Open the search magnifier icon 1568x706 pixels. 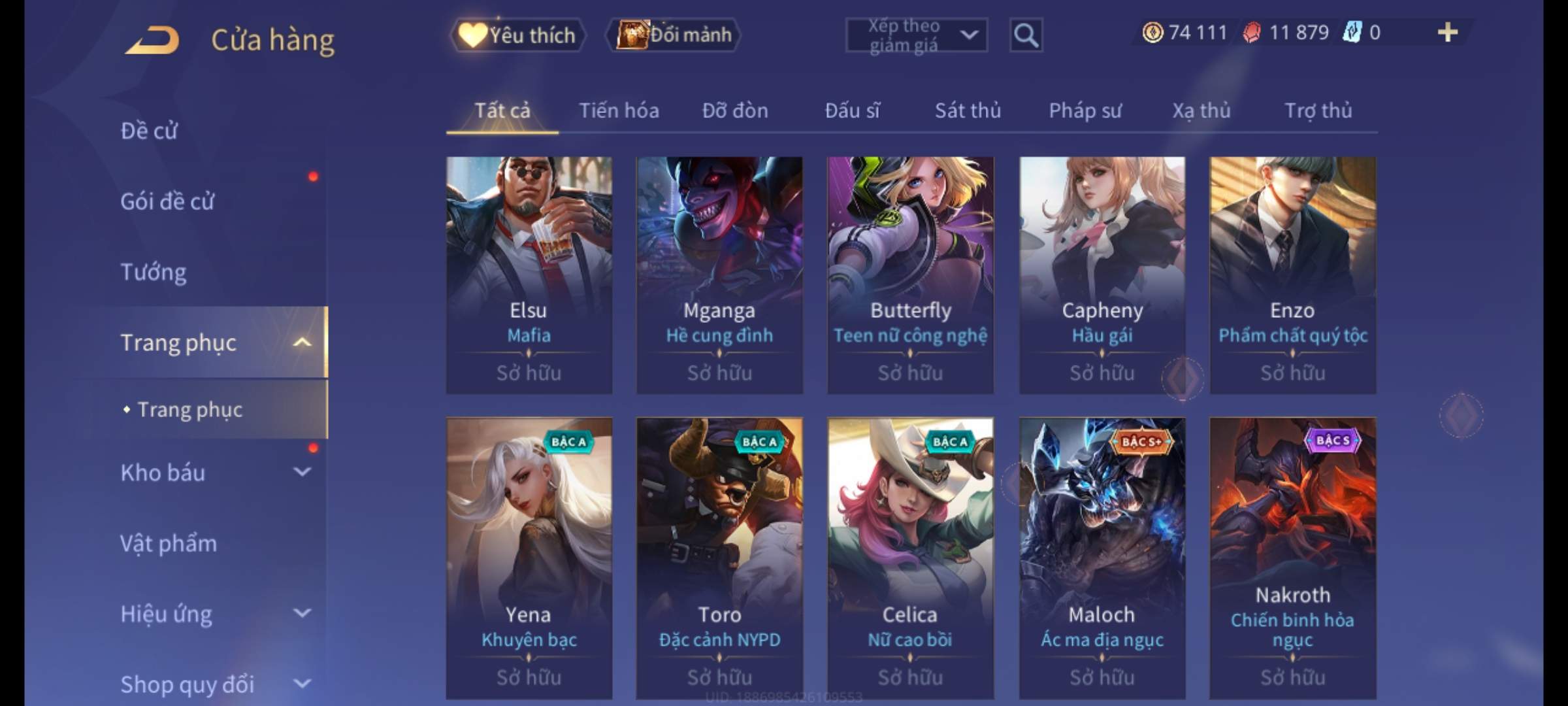tap(1026, 35)
